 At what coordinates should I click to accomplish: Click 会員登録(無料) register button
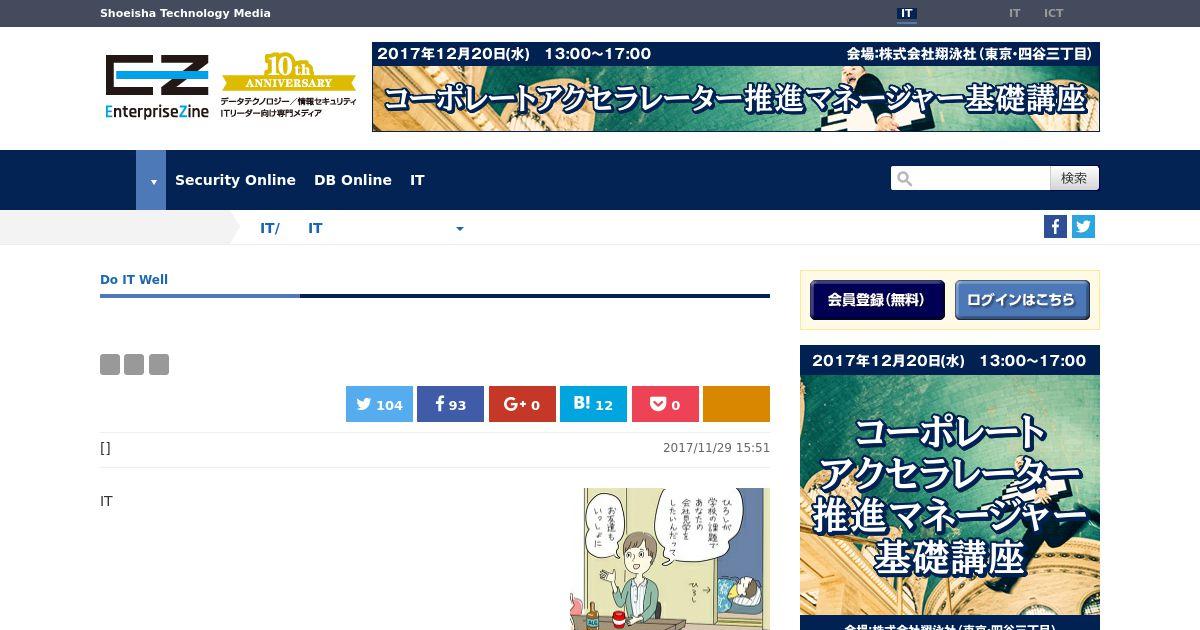877,300
